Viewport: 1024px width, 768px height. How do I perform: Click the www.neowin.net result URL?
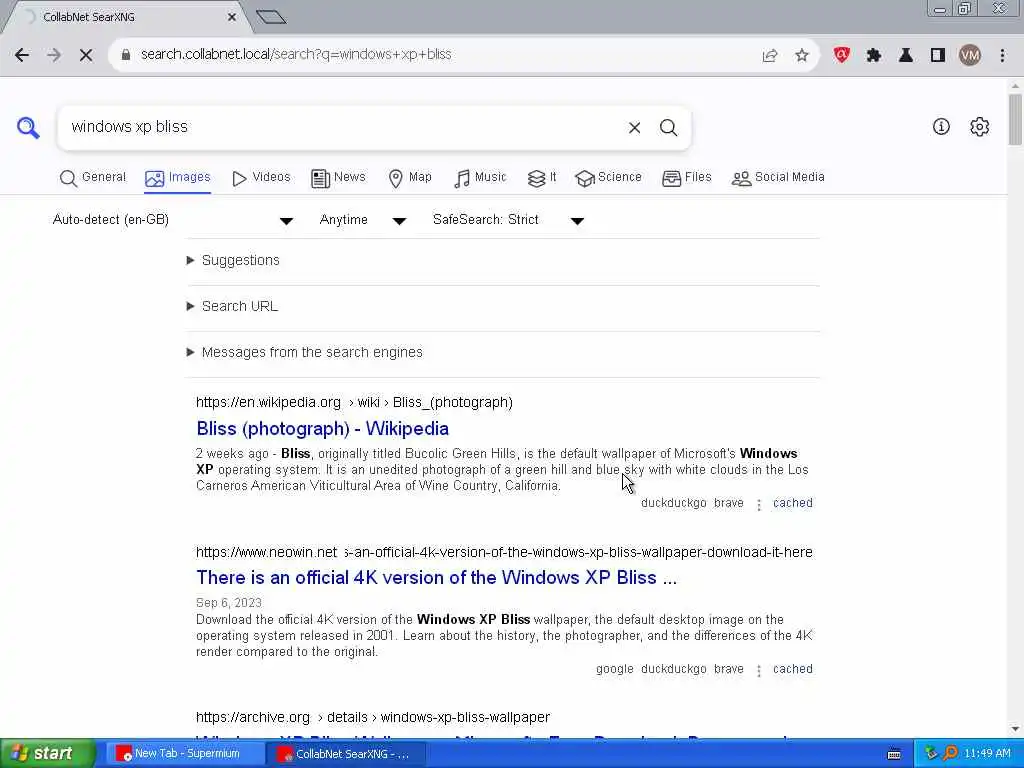[504, 552]
